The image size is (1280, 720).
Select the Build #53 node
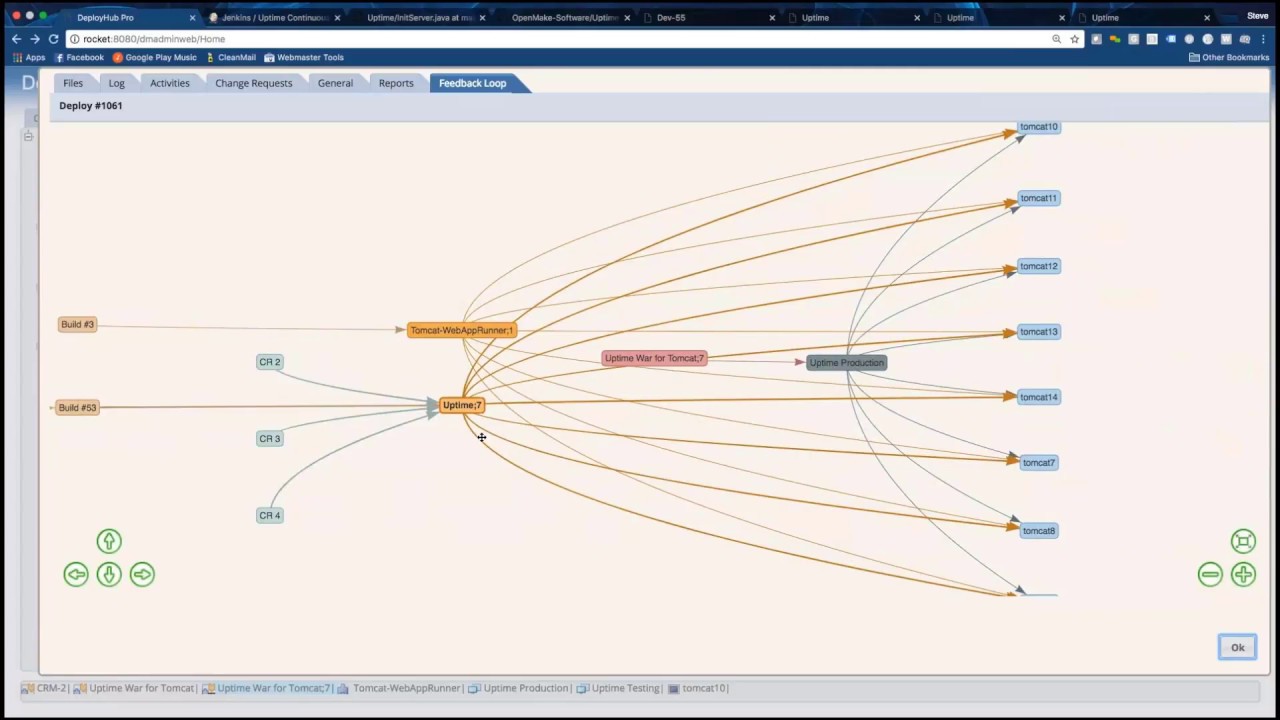click(x=77, y=407)
